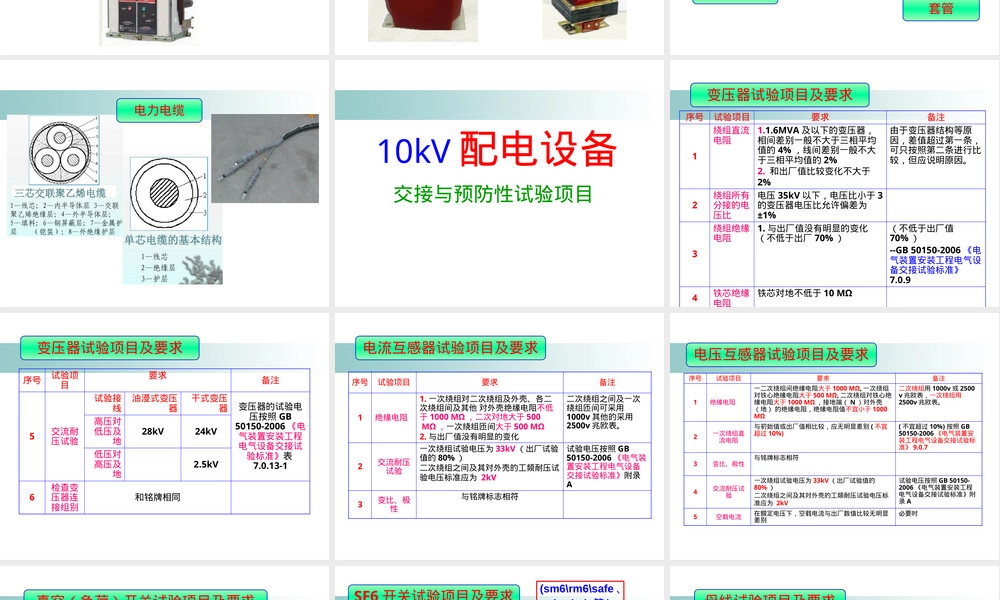The image size is (1000, 600).
Task: Click the 母线试验项目及要求 heading
Action: click(x=768, y=596)
